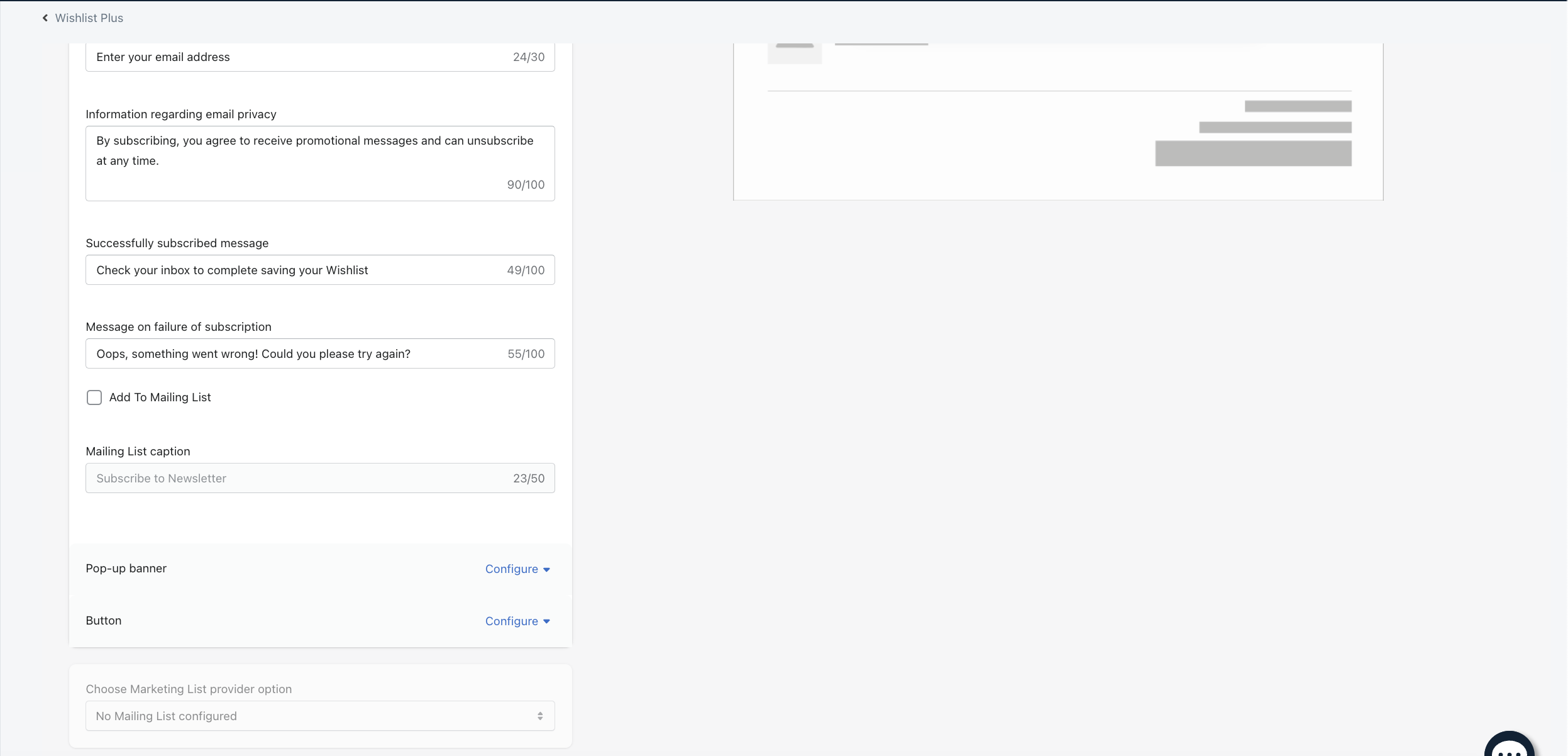Click the failure of subscription message field

tap(295, 354)
